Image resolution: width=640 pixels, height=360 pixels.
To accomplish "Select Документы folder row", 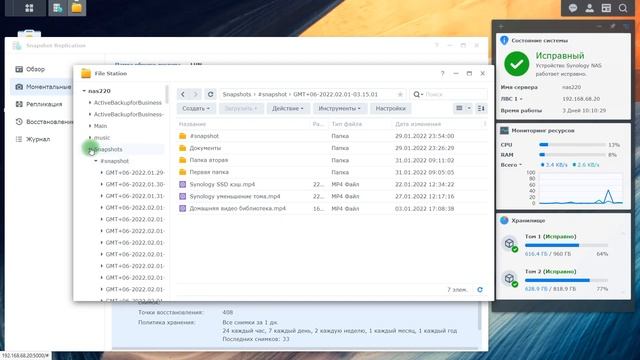I will pos(332,148).
